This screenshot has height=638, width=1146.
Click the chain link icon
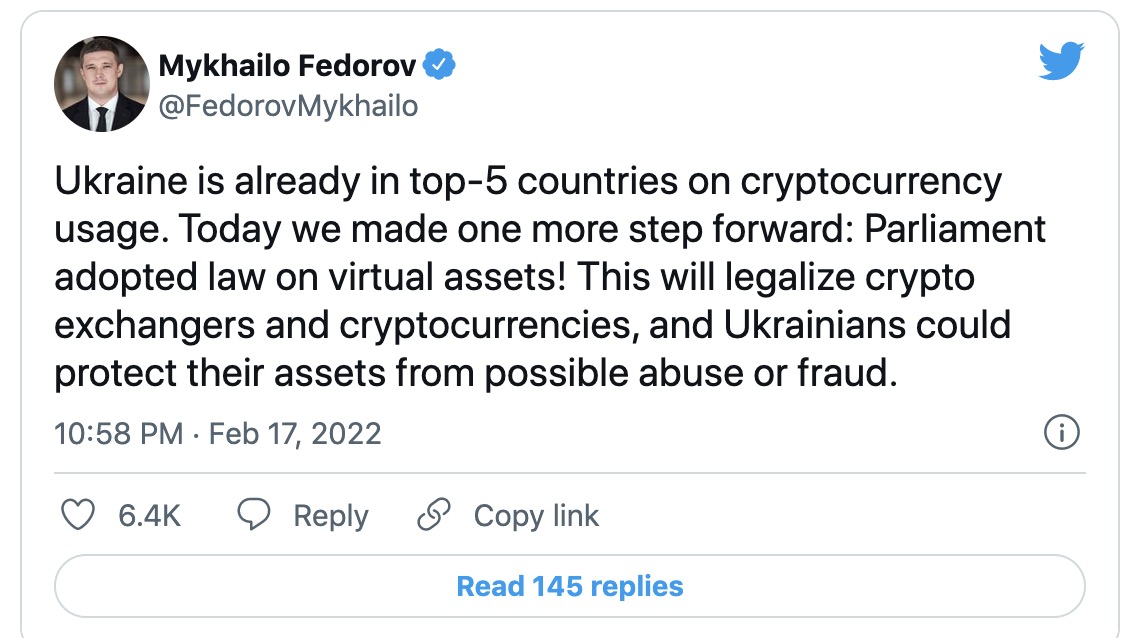[434, 515]
